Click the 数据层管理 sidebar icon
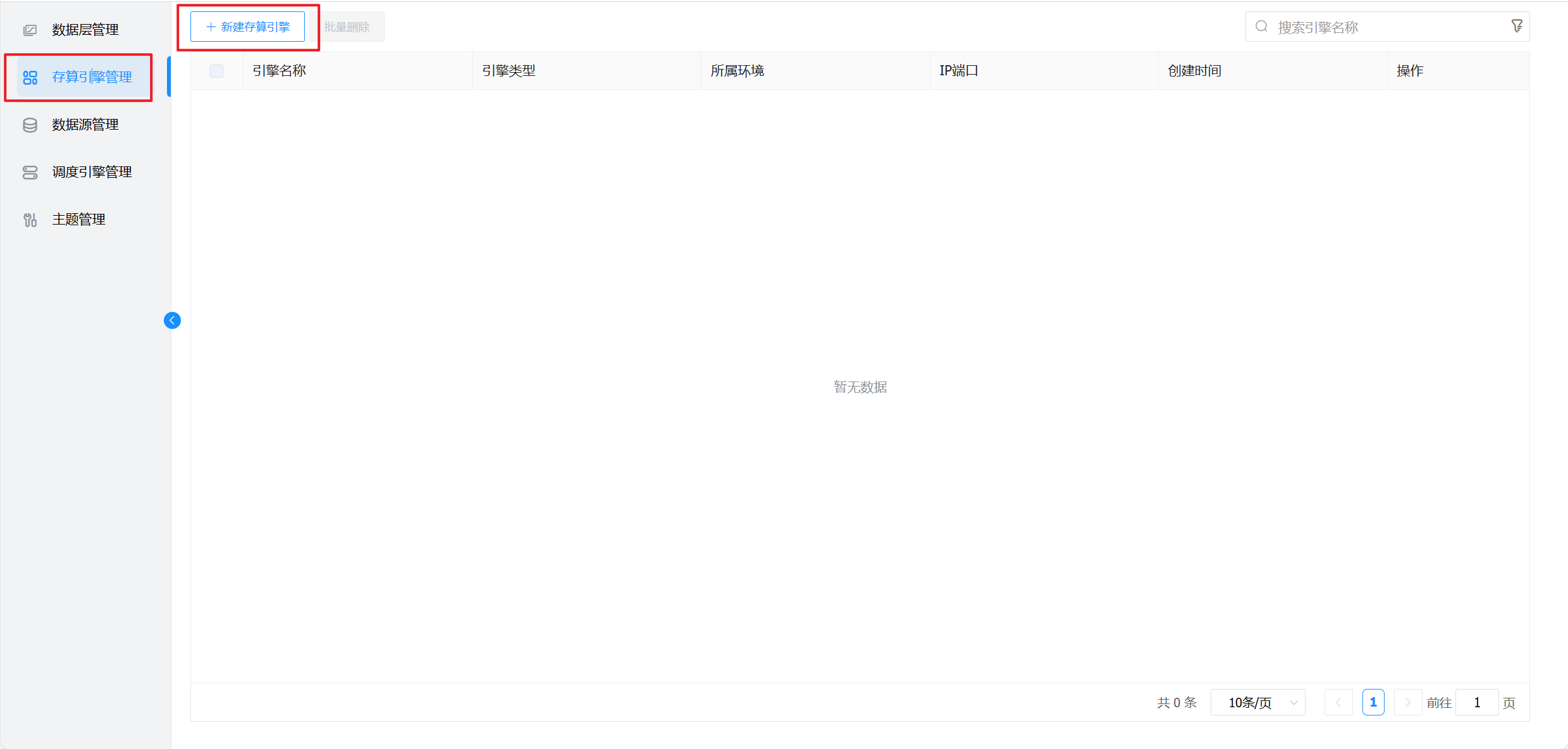Viewport: 1568px width, 749px height. tap(30, 30)
